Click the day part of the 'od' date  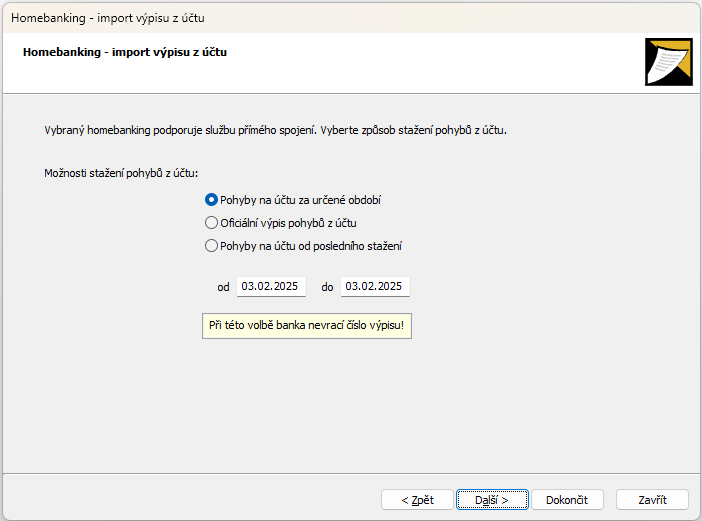[248, 287]
